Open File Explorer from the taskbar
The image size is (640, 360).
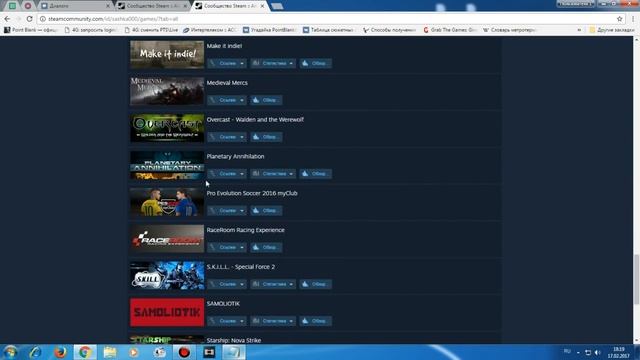110,352
